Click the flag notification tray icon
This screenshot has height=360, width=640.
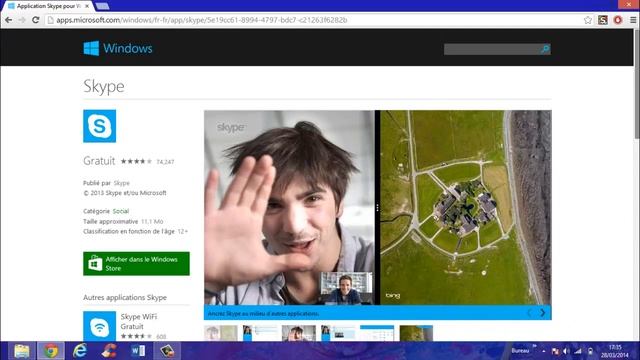pos(555,351)
